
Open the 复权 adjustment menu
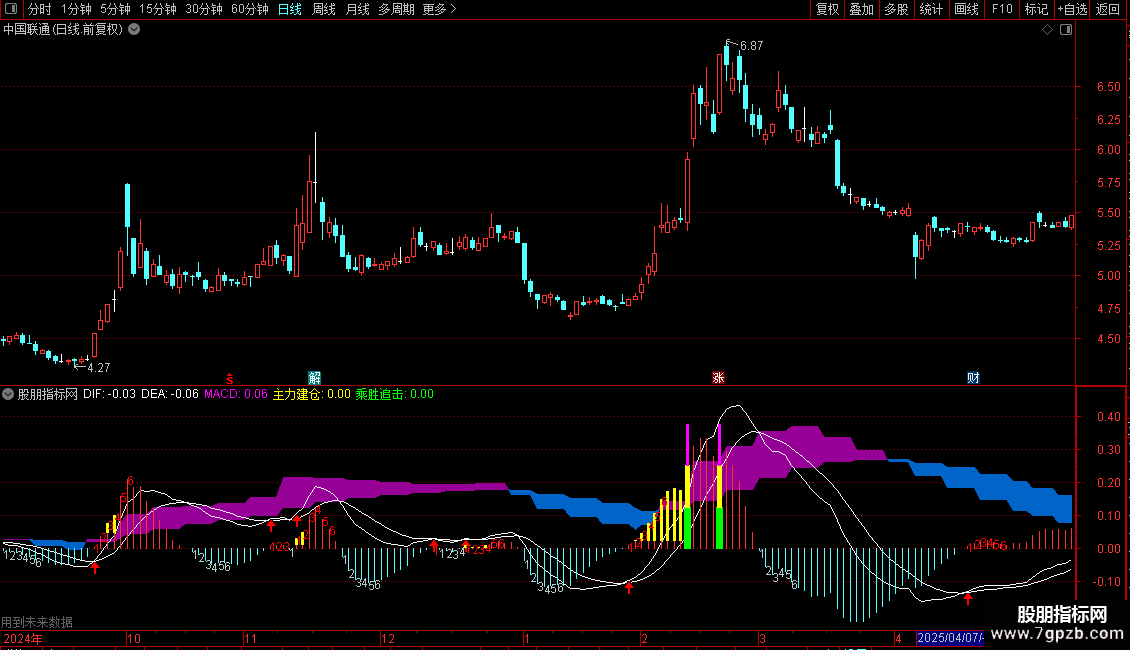tap(827, 9)
